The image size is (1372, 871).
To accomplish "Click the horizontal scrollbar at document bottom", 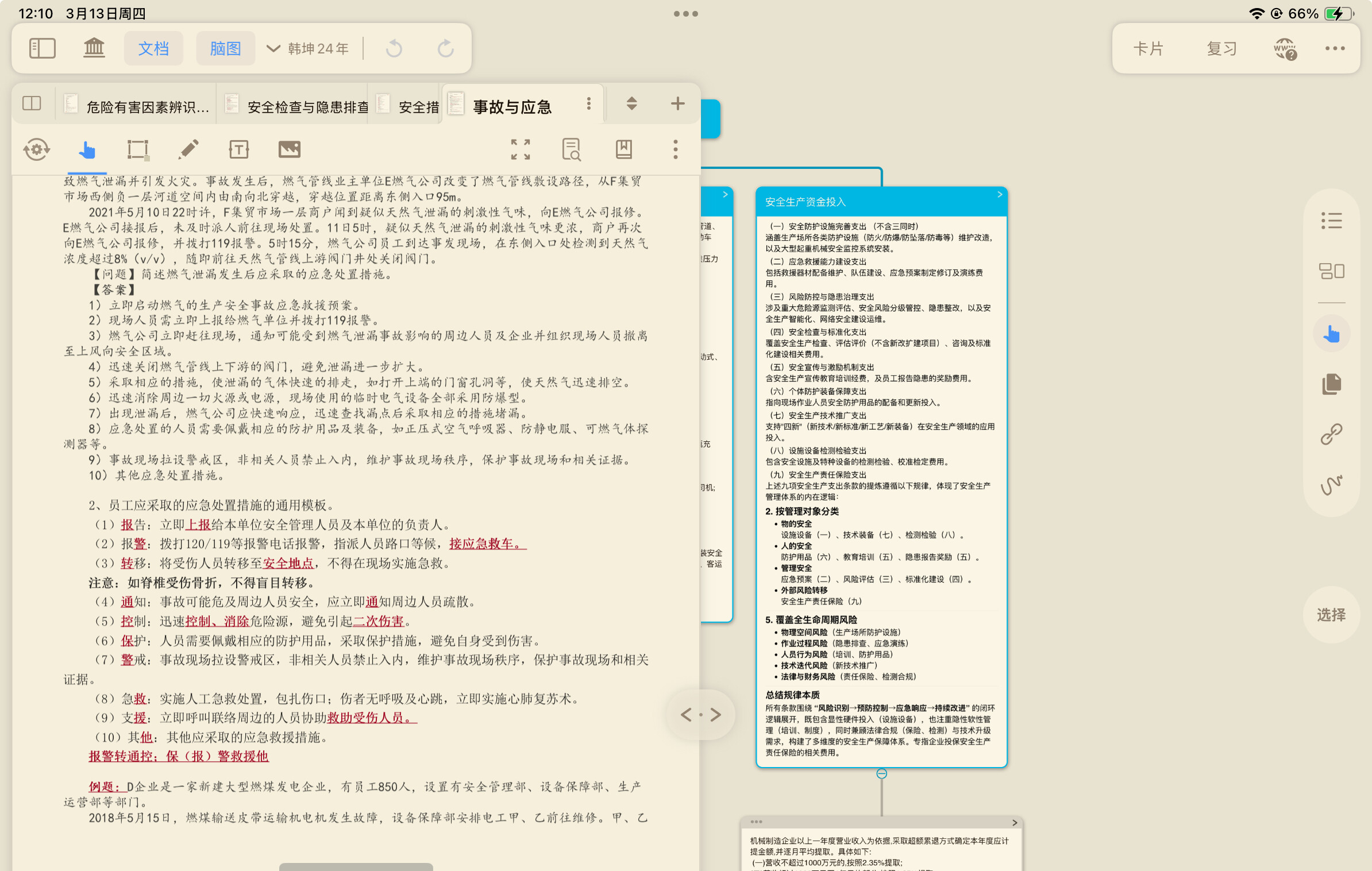I will point(356,866).
